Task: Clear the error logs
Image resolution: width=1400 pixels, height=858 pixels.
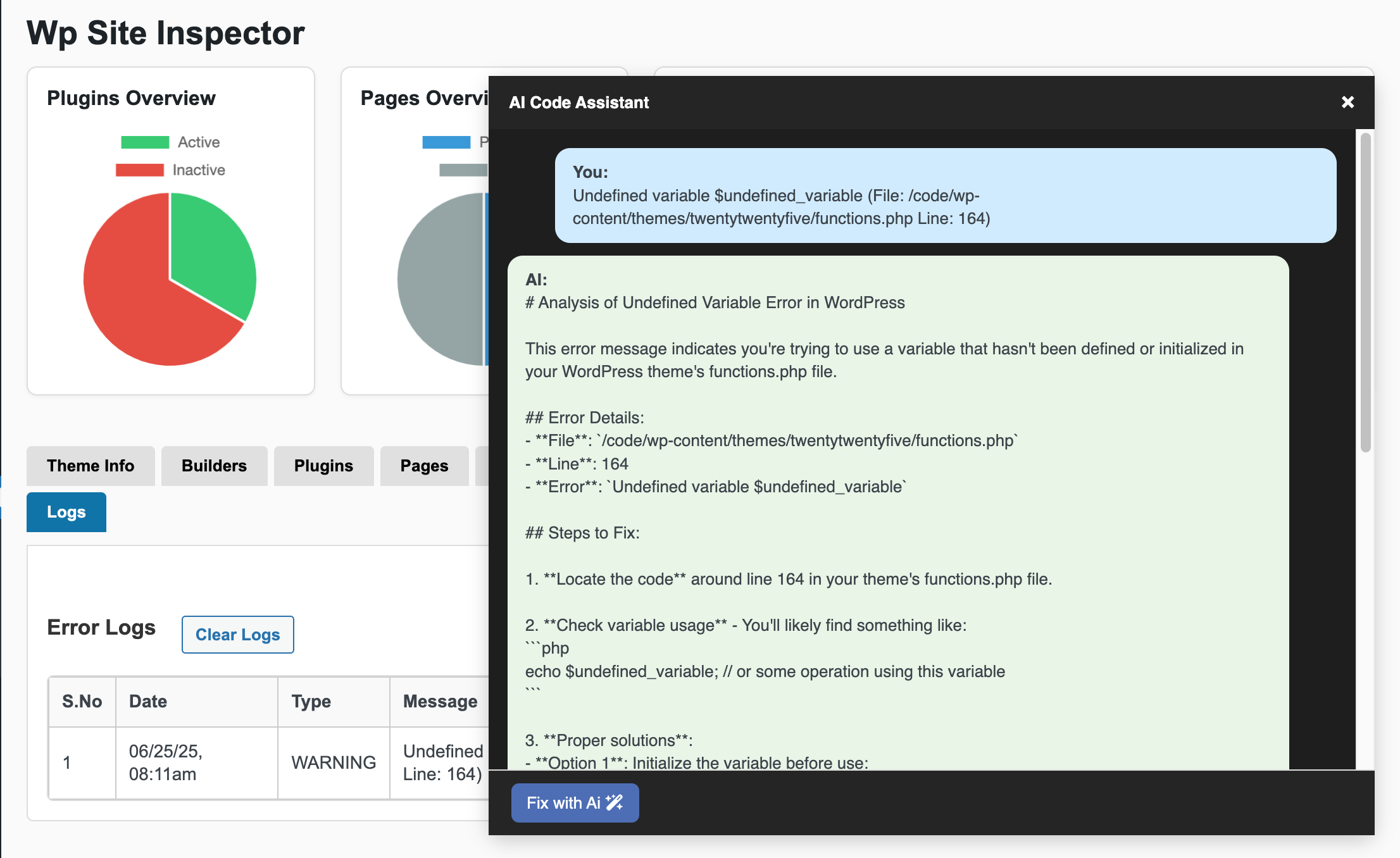Action: click(x=237, y=635)
